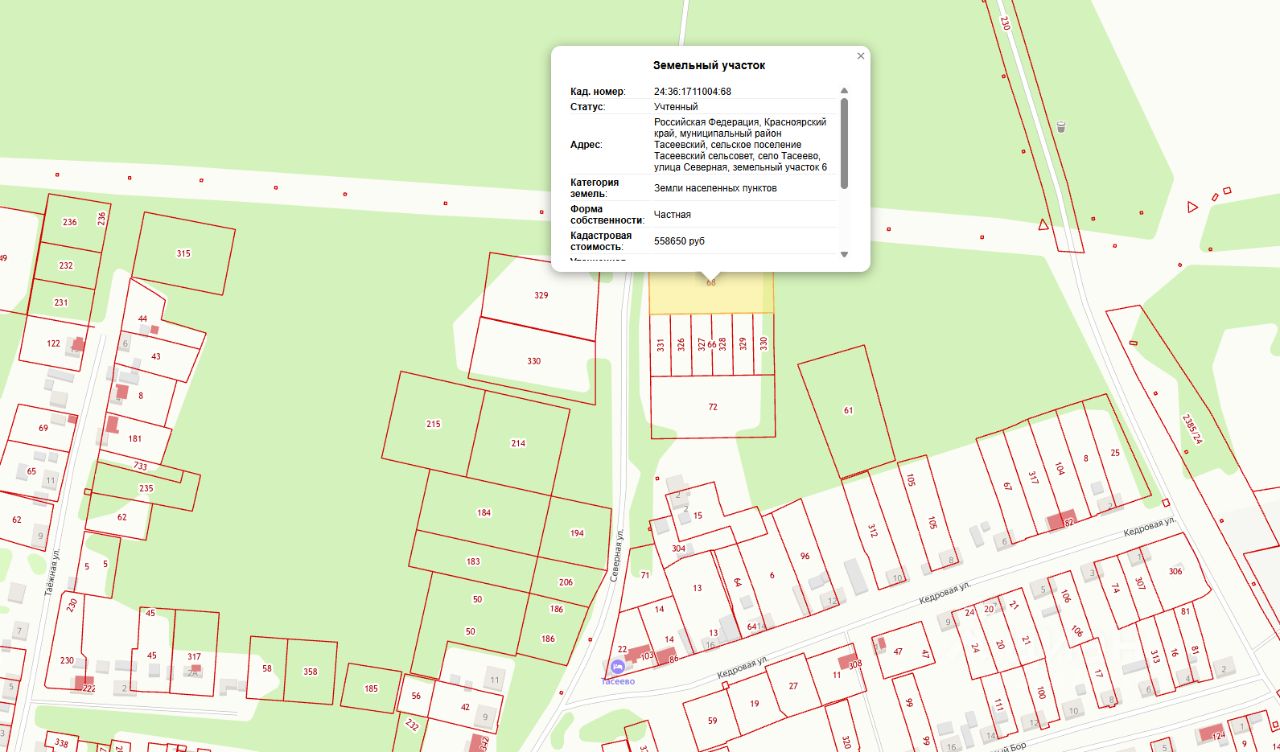Select land parcel 184
Viewport: 1280px width, 752px height.
point(484,513)
